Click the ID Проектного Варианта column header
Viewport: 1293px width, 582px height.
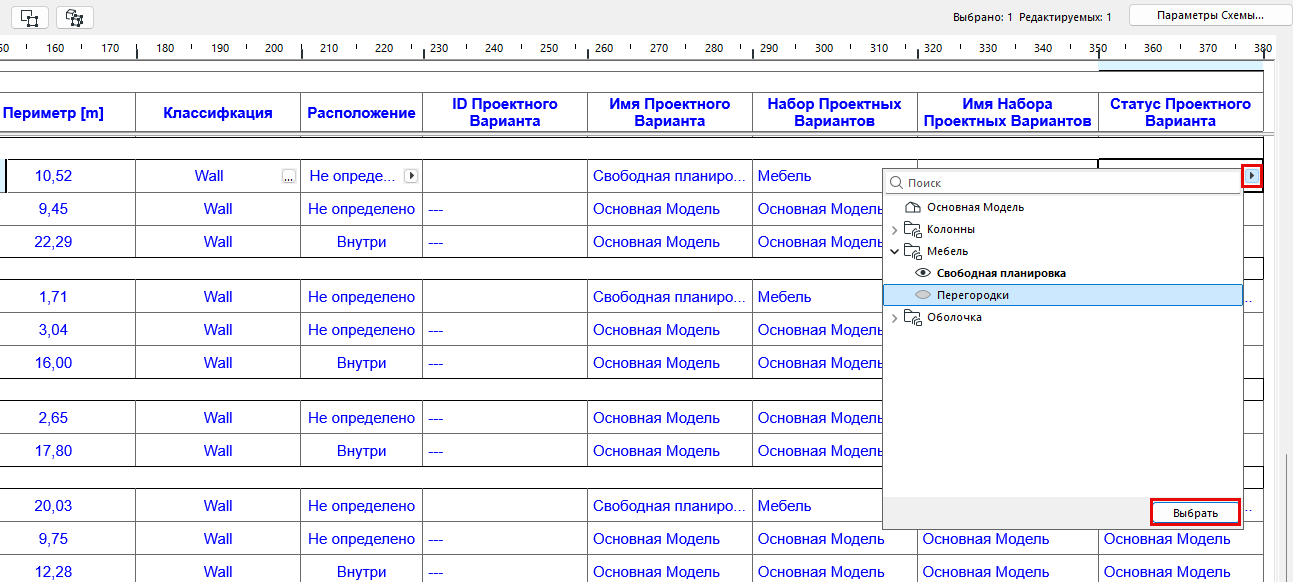coord(505,112)
